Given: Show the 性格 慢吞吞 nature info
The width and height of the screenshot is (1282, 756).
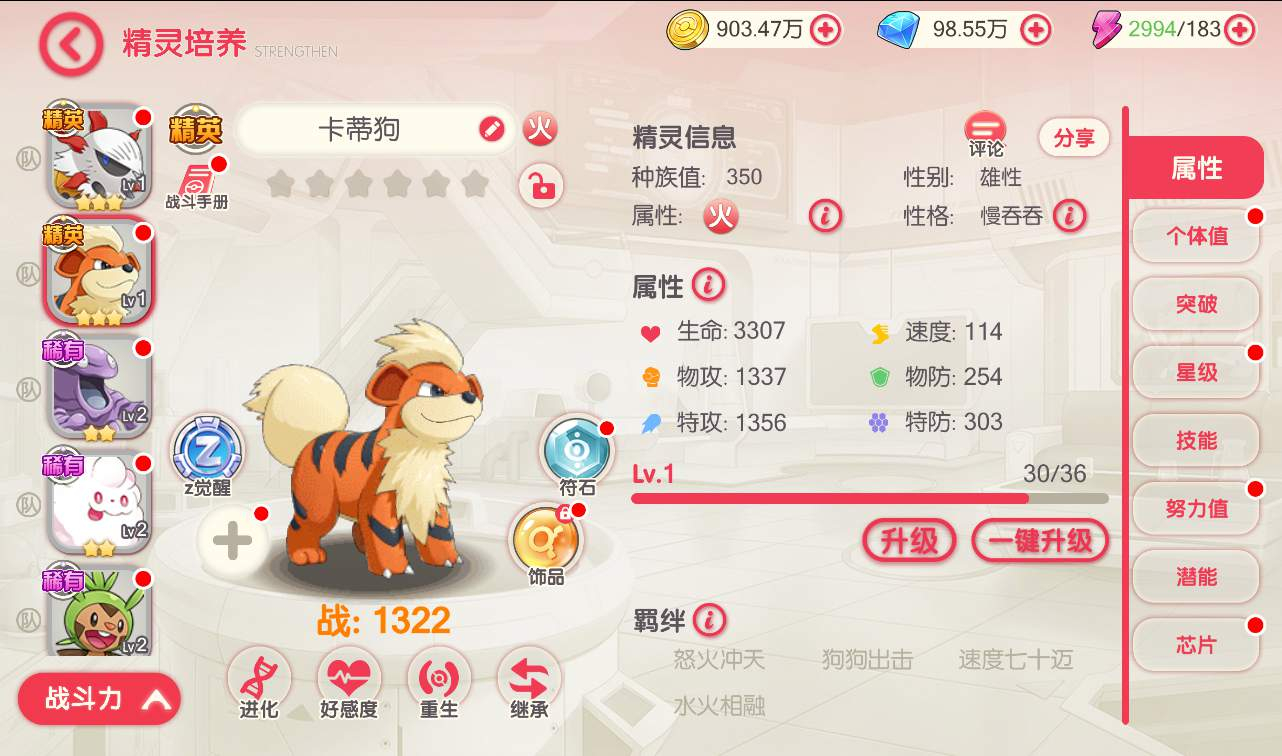Looking at the screenshot, I should click(x=1070, y=214).
